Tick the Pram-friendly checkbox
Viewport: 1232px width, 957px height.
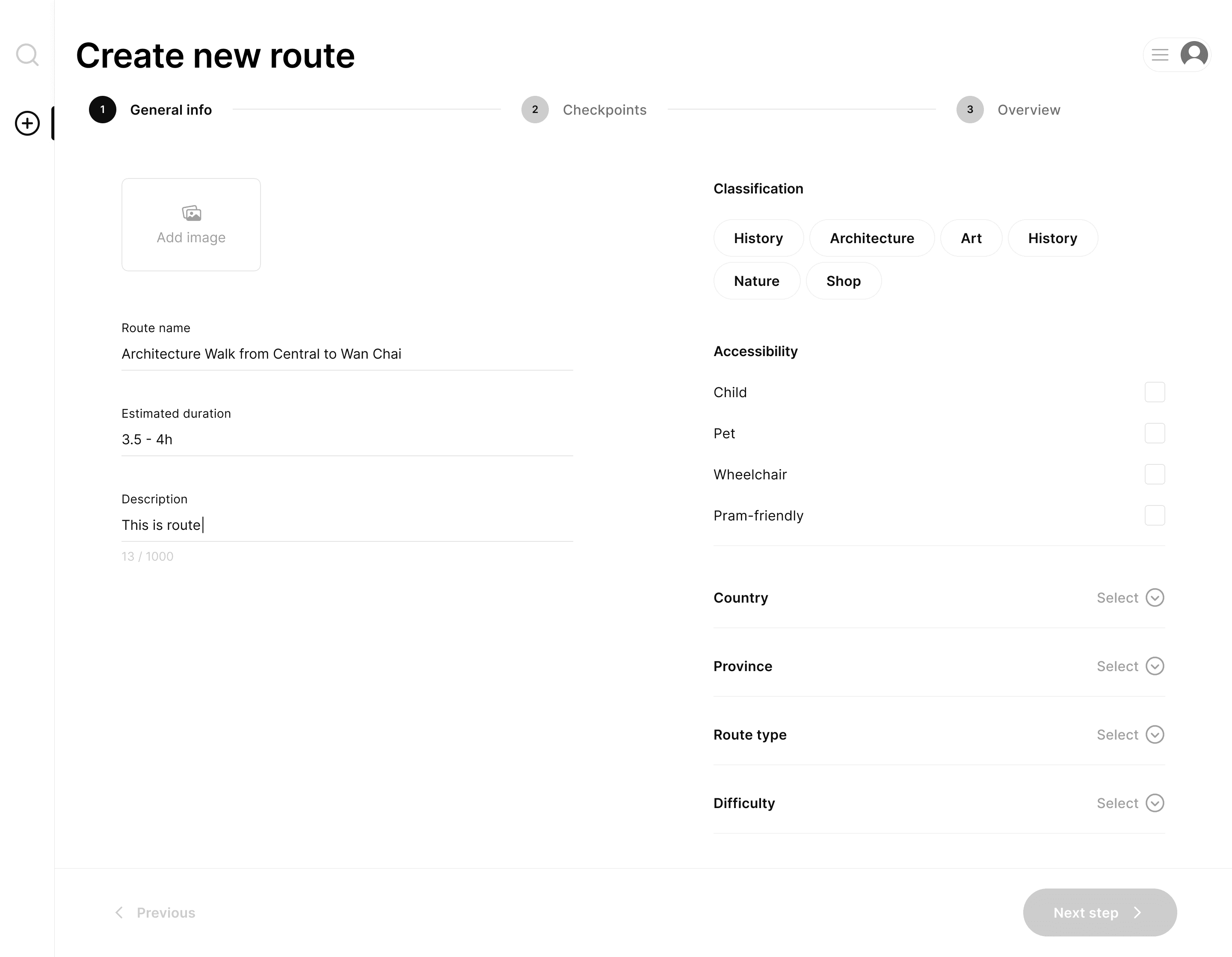click(x=1154, y=516)
